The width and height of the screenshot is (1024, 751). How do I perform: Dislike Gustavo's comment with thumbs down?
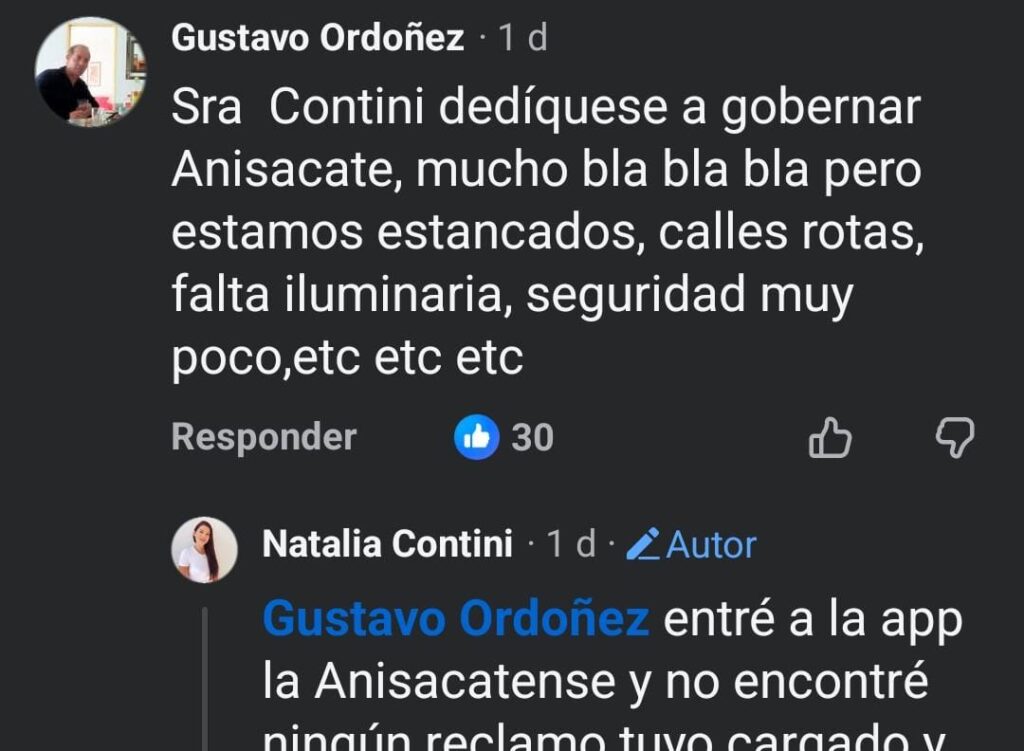click(x=954, y=438)
